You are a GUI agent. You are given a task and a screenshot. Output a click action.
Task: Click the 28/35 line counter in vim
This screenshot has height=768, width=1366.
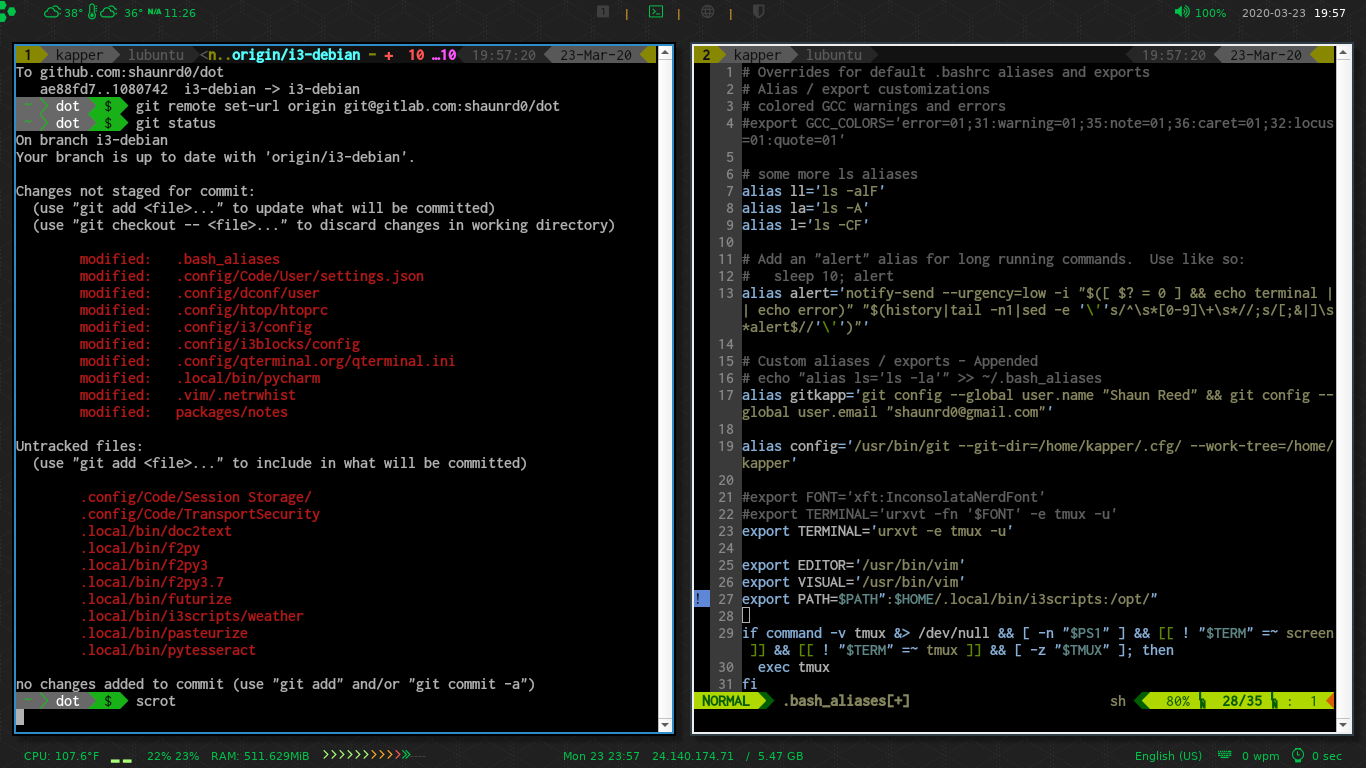(x=1242, y=701)
